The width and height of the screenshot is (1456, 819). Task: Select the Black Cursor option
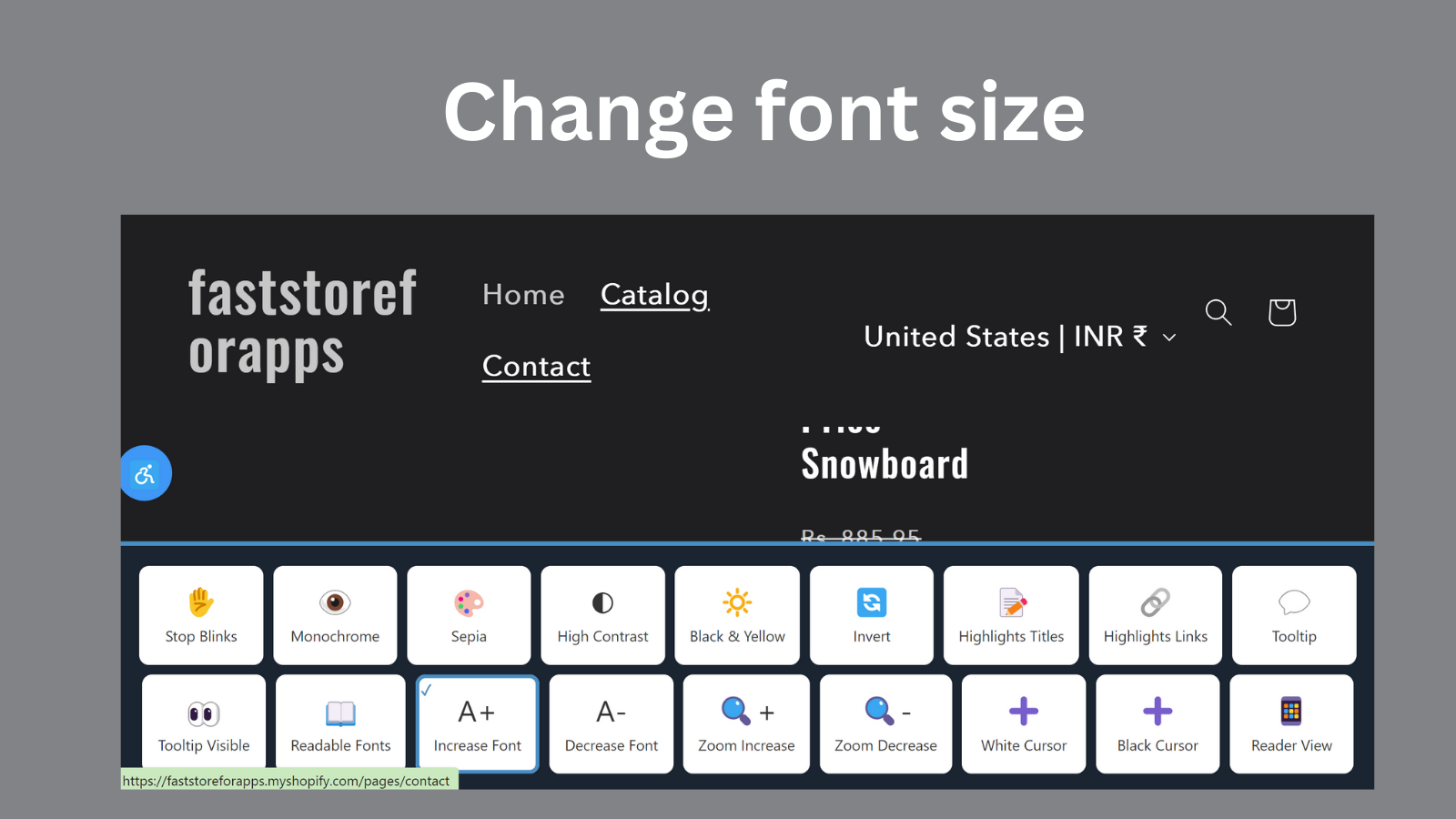click(x=1158, y=724)
